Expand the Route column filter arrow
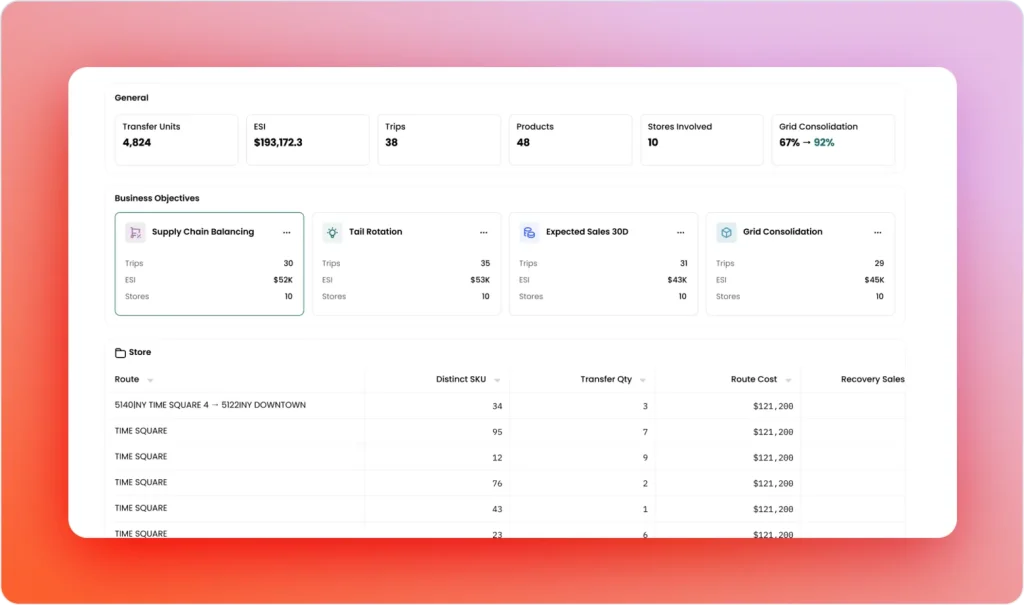Viewport: 1024px width, 605px height. pos(150,380)
